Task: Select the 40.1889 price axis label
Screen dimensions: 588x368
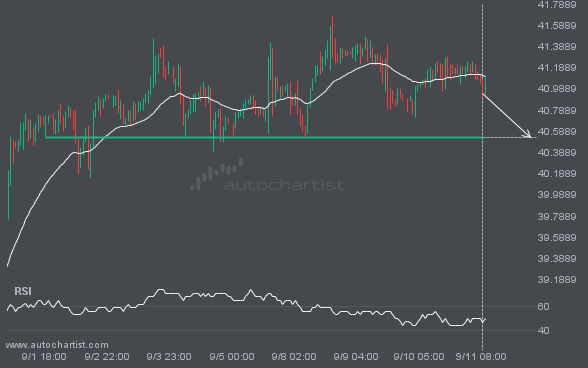Action: tap(557, 174)
